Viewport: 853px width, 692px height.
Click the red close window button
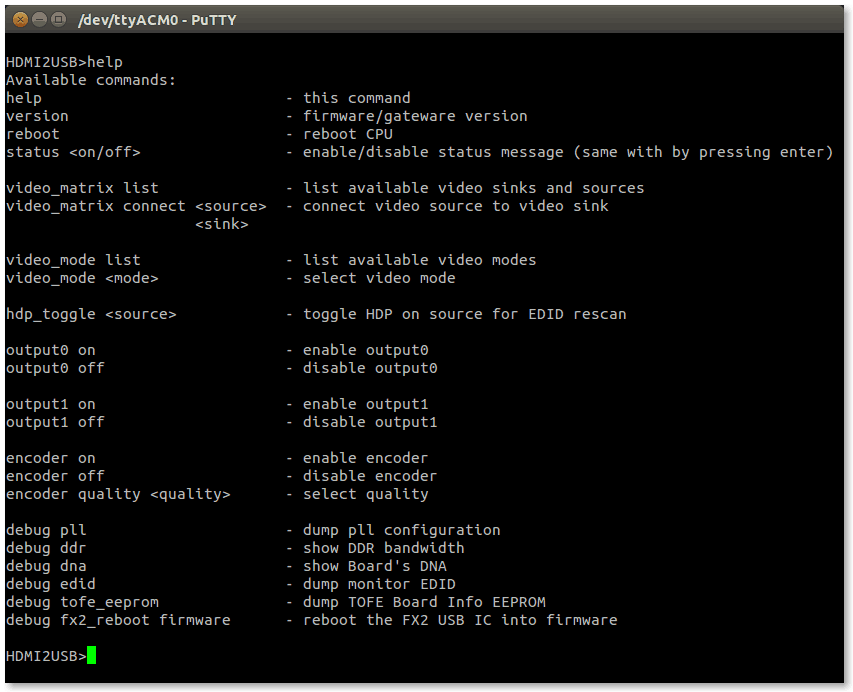pyautogui.click(x=20, y=19)
